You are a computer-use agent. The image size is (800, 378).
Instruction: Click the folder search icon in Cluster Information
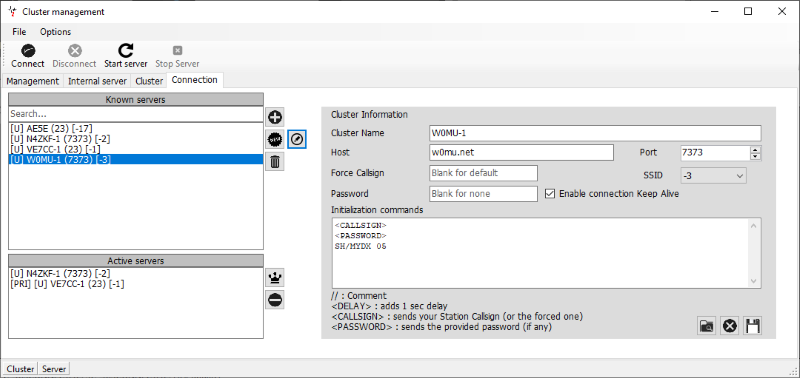707,326
